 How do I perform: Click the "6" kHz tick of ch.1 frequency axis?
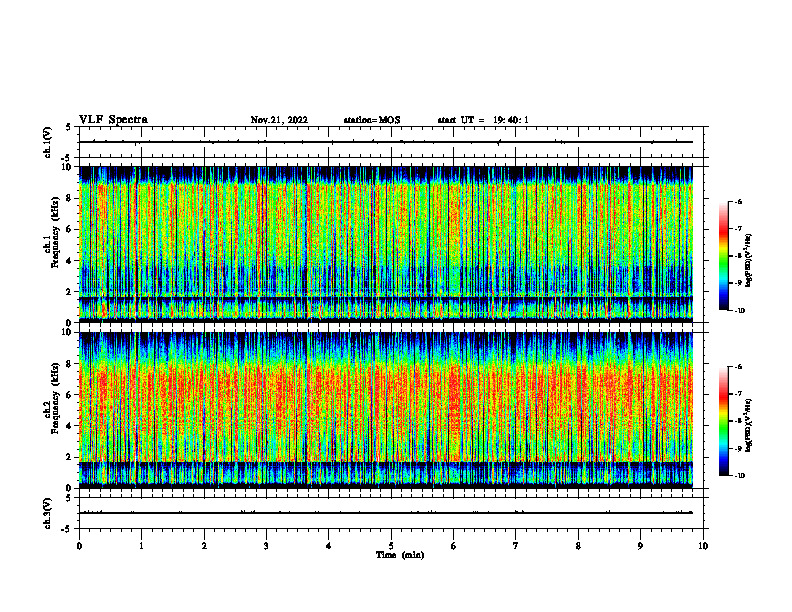(70, 230)
